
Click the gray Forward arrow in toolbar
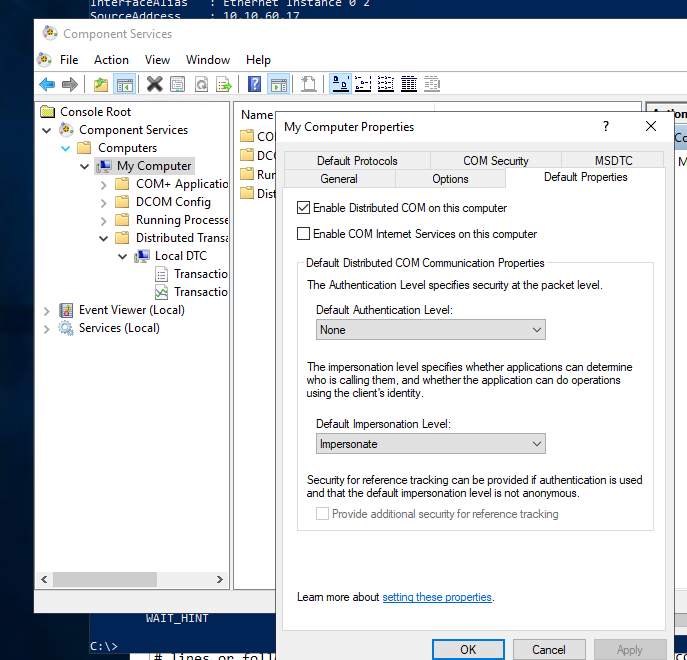(70, 84)
